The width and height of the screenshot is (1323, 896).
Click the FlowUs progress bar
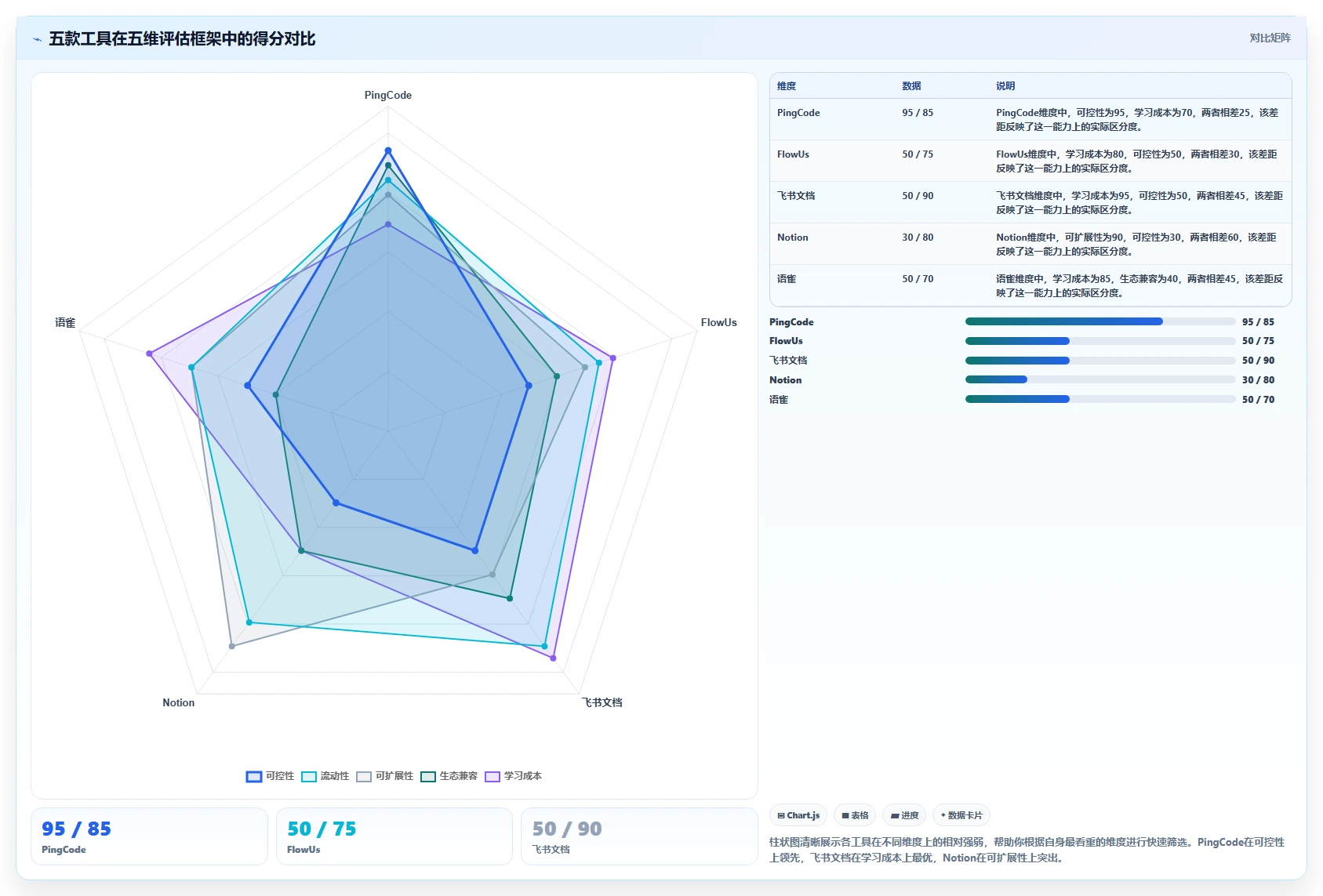click(1100, 341)
